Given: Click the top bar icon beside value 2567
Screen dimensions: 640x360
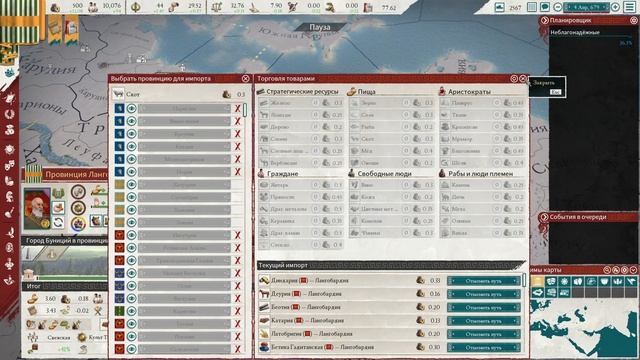Looking at the screenshot, I should [x=500, y=7].
